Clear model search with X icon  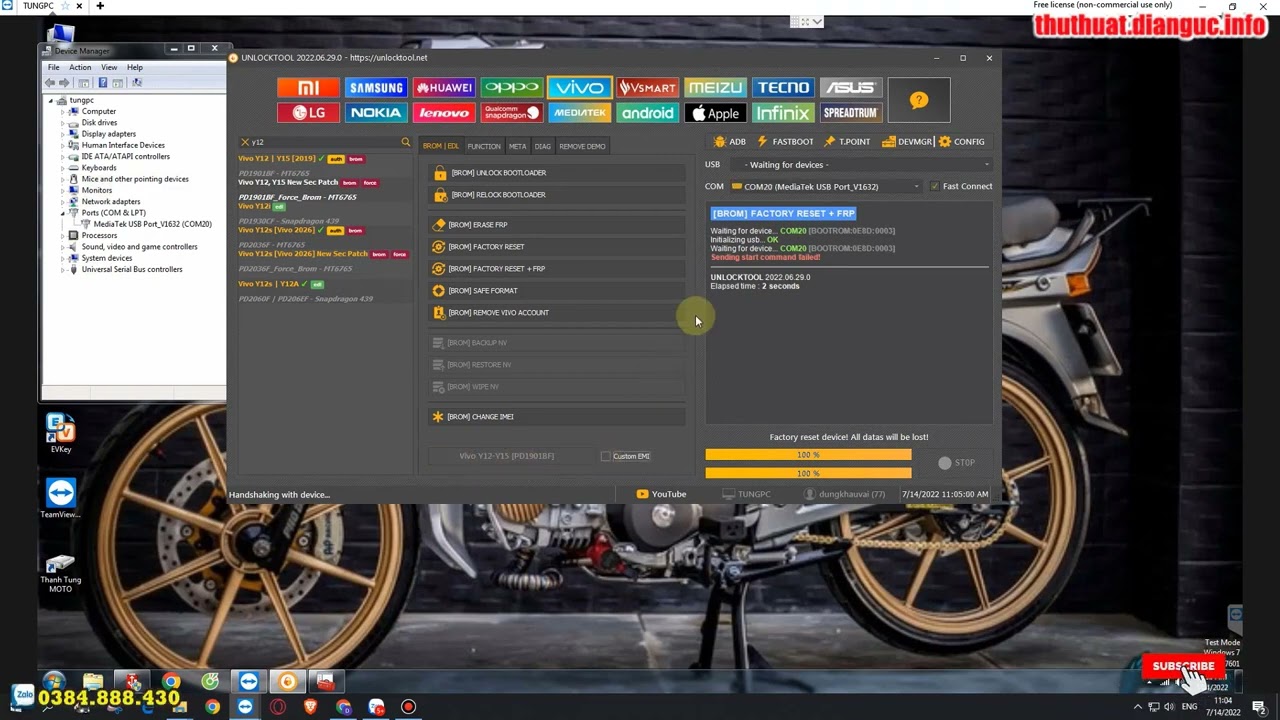click(x=245, y=142)
